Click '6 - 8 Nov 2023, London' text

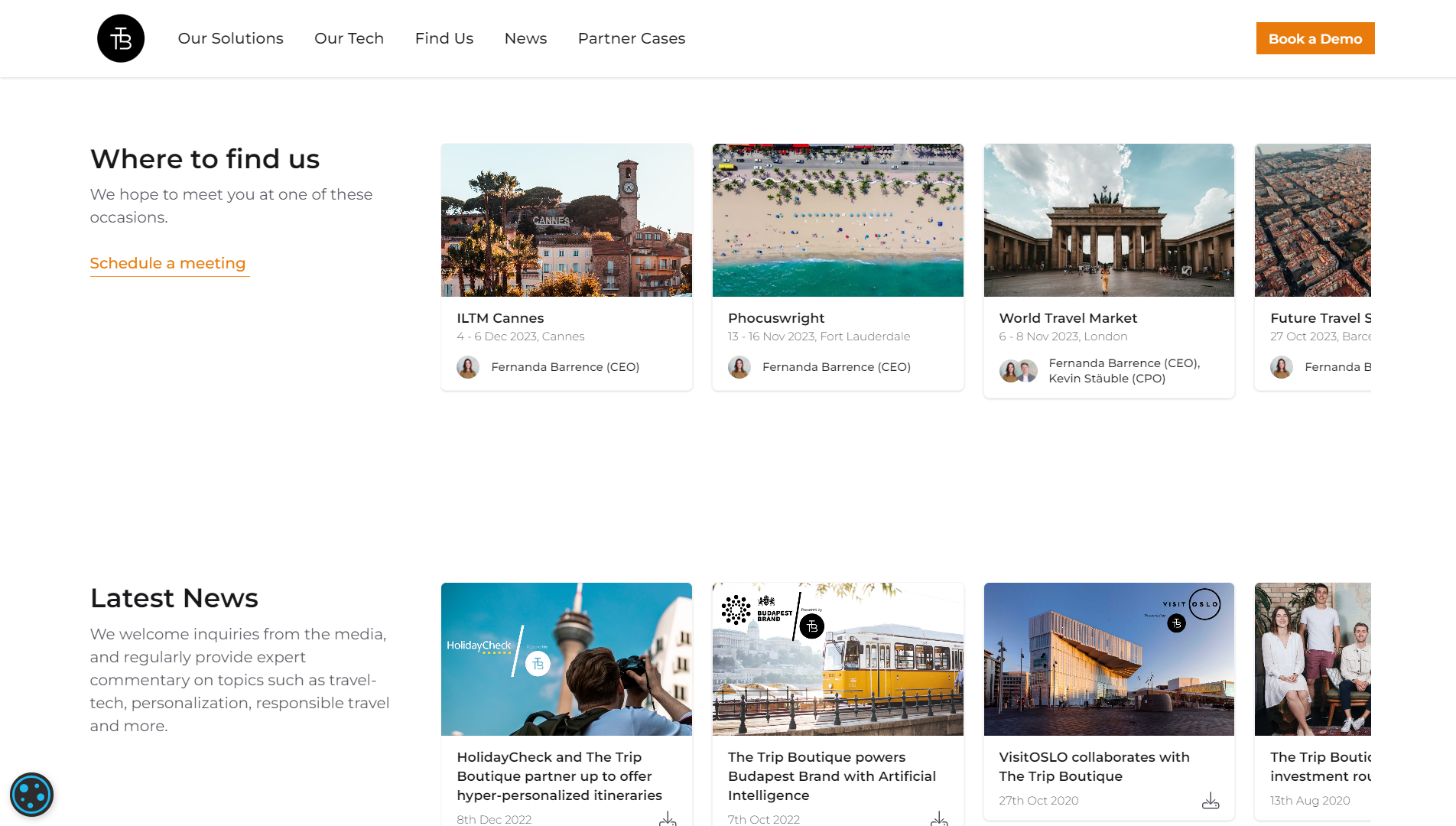click(x=1063, y=337)
